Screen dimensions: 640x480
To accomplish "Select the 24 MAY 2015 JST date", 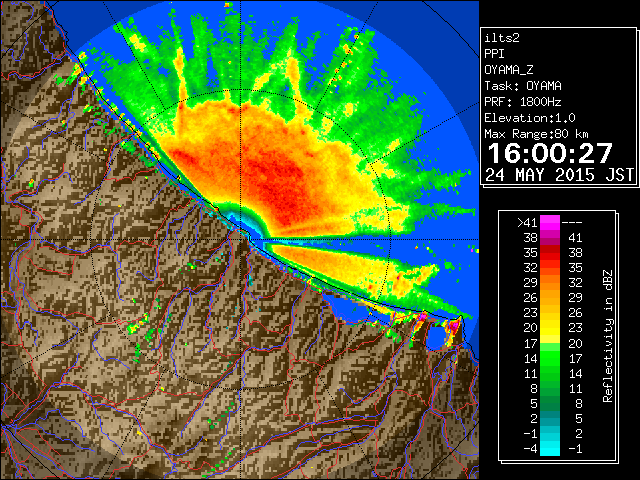I will (560, 175).
